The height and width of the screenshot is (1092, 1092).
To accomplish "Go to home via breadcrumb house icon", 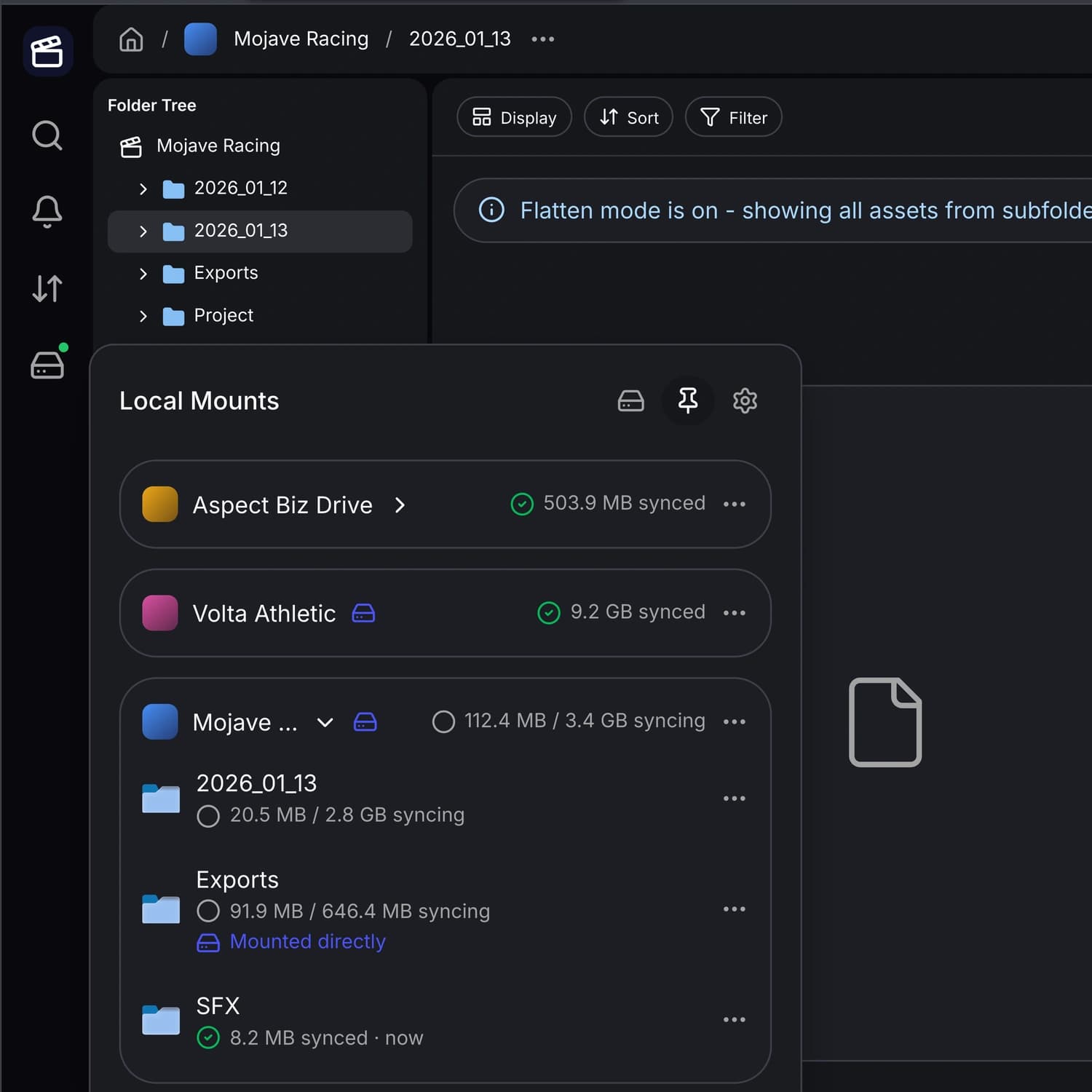I will click(x=131, y=39).
